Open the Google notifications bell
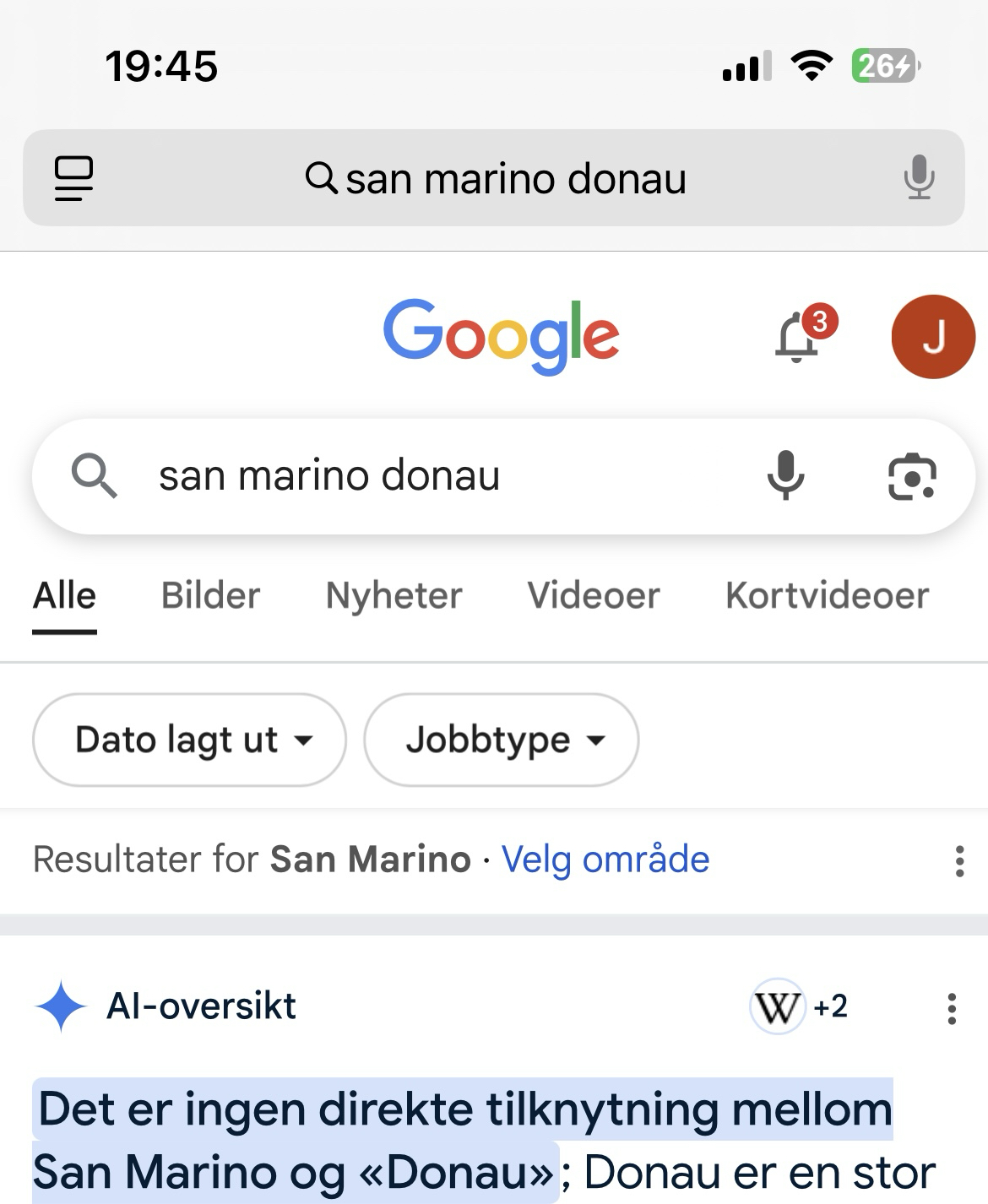This screenshot has height=1204, width=988. [x=798, y=337]
